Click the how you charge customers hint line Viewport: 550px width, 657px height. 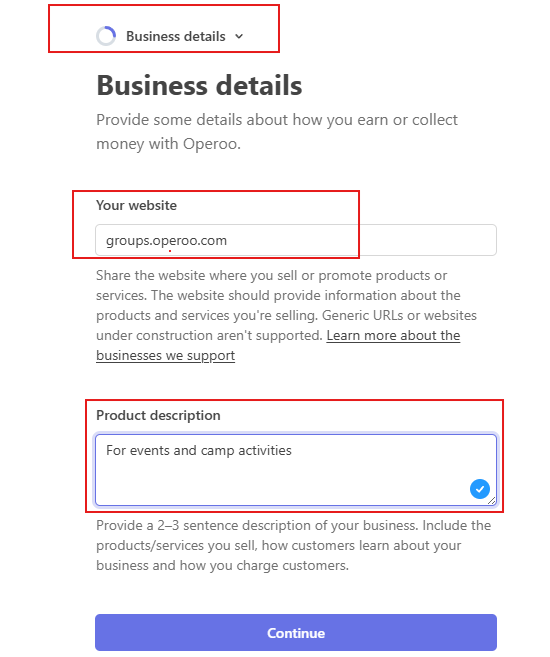point(222,566)
